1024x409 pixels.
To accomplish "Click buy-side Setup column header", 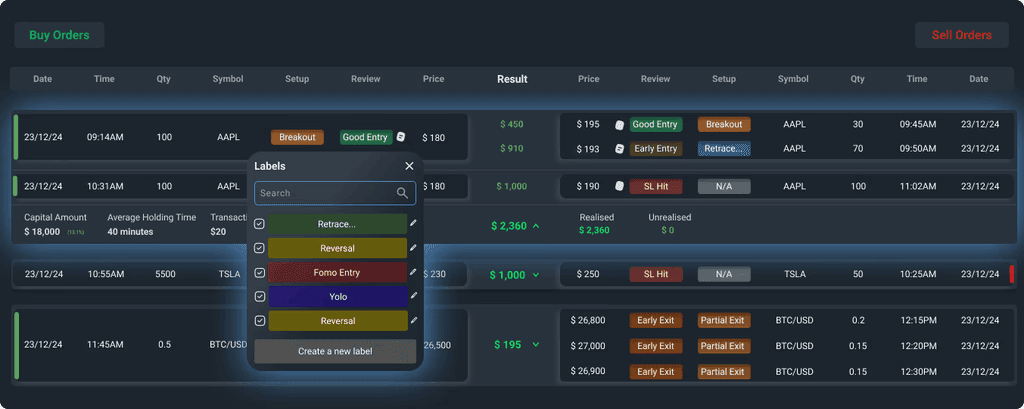I will [x=297, y=79].
